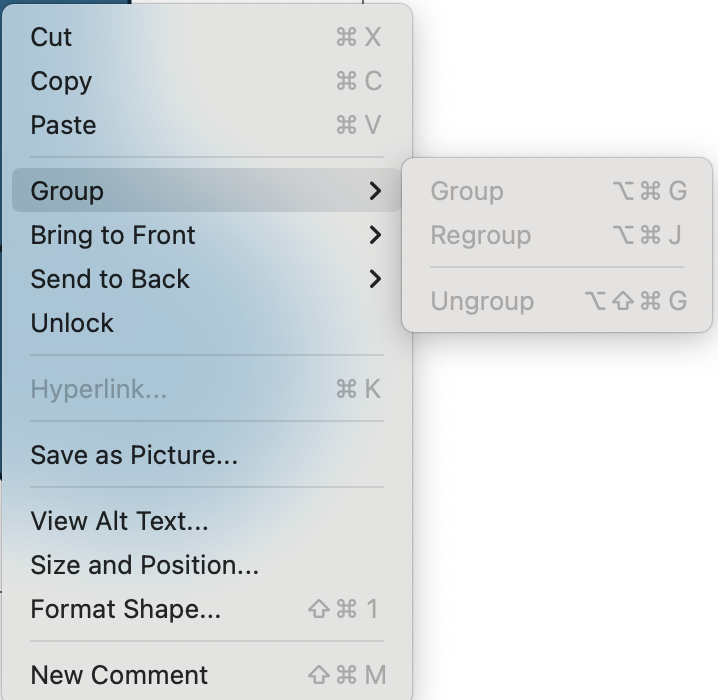This screenshot has height=700, width=718.
Task: Click Ungroup in the submenu
Action: [482, 301]
